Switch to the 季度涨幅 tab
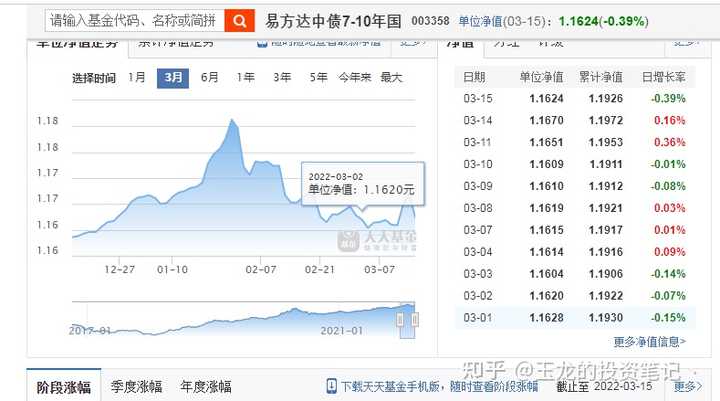Image resolution: width=720 pixels, height=401 pixels. [136, 387]
